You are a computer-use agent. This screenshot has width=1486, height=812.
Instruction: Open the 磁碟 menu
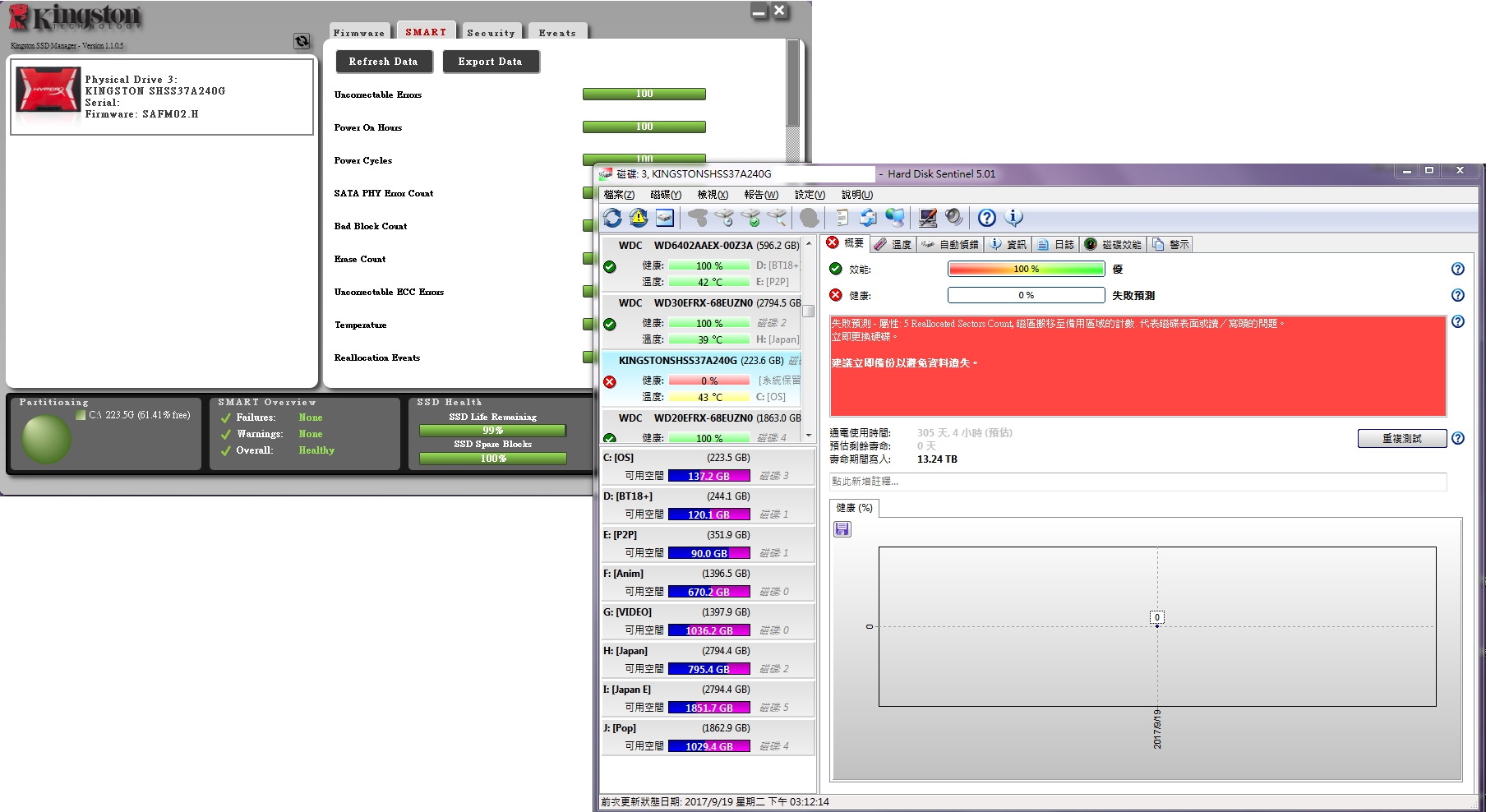(666, 195)
